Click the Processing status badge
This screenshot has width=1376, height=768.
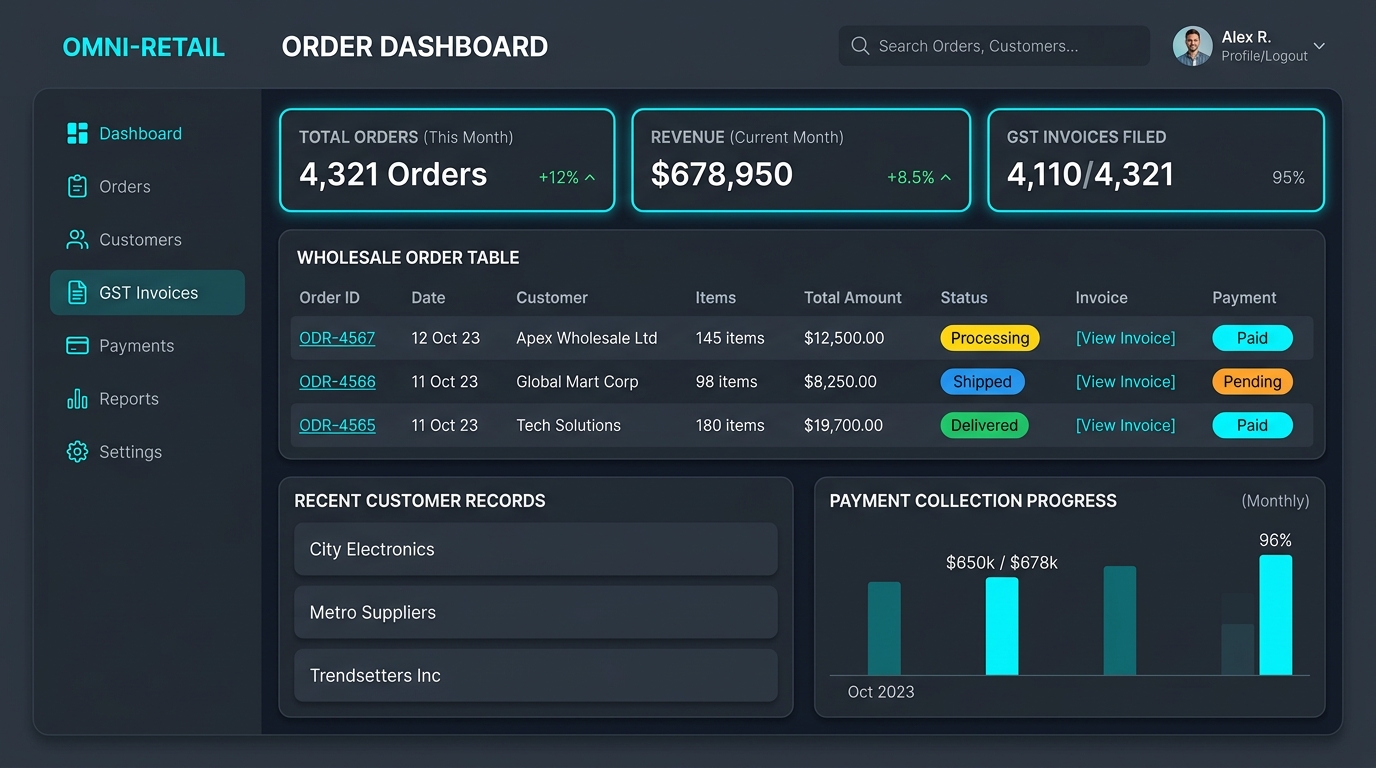990,338
